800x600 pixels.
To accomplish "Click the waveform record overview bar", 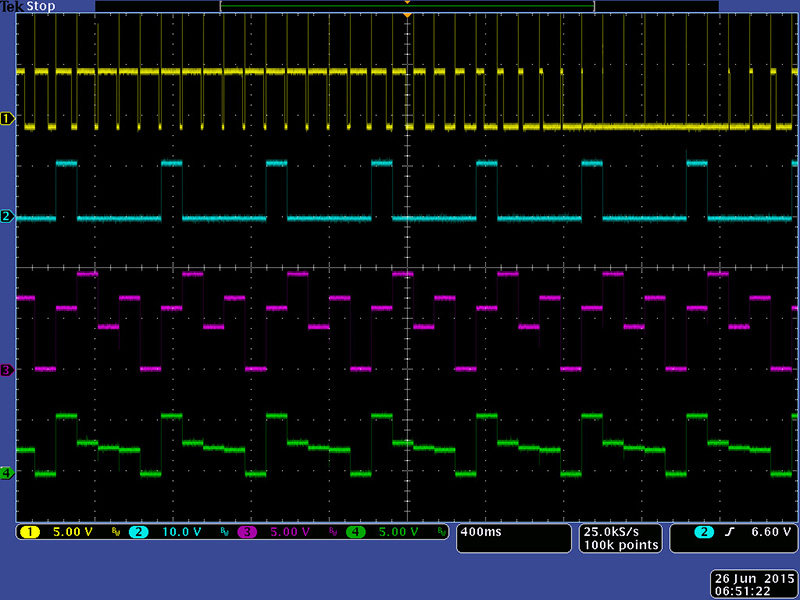I will pos(407,6).
